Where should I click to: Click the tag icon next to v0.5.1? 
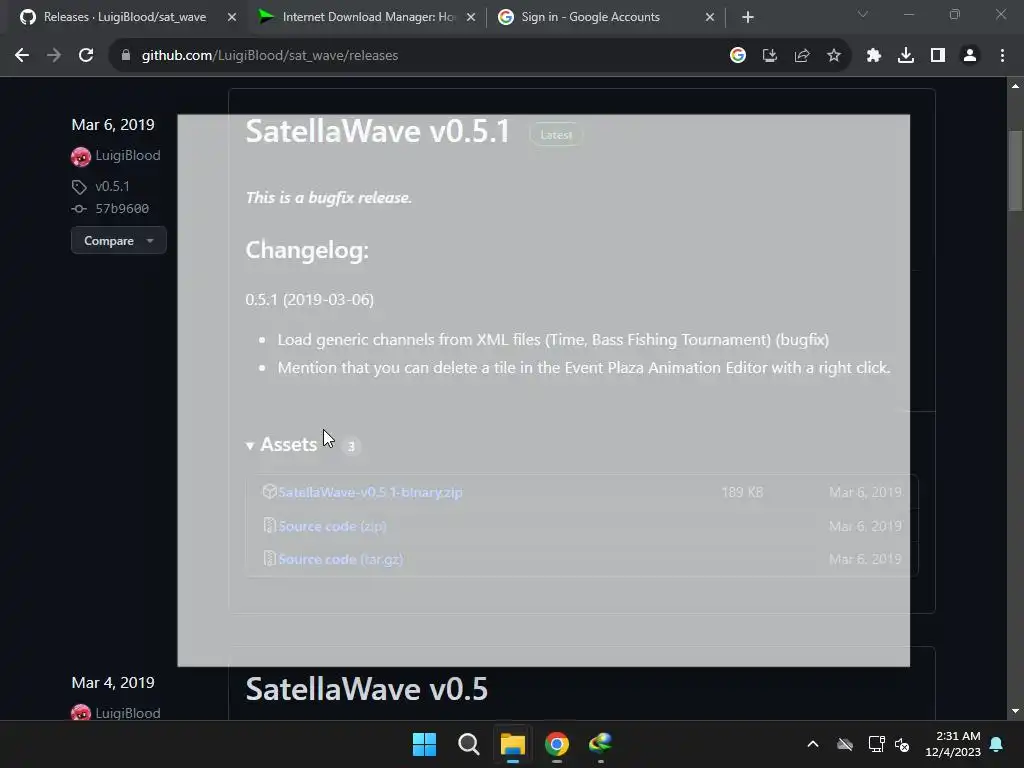point(79,187)
